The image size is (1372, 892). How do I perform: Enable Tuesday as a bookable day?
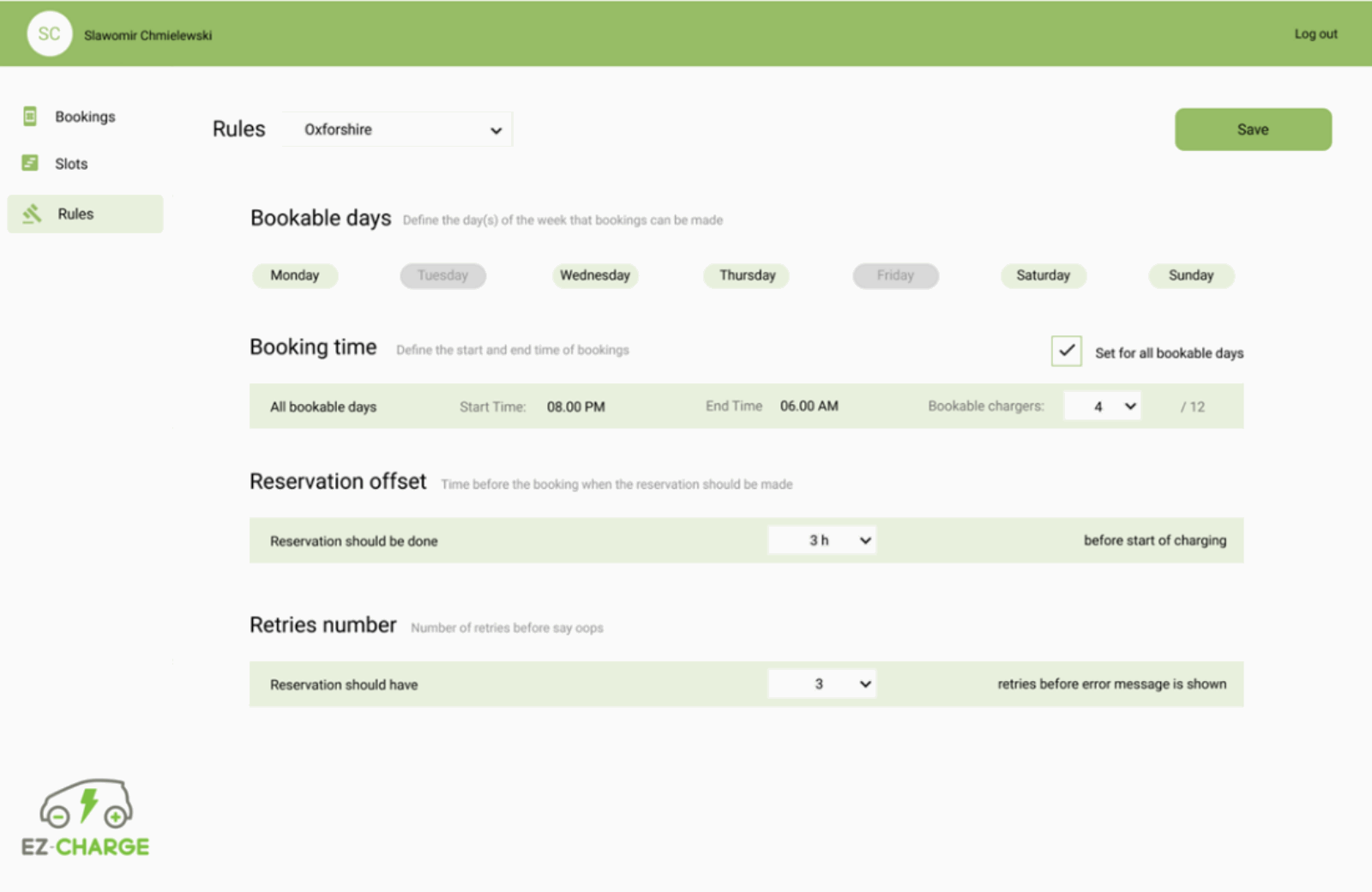point(442,275)
